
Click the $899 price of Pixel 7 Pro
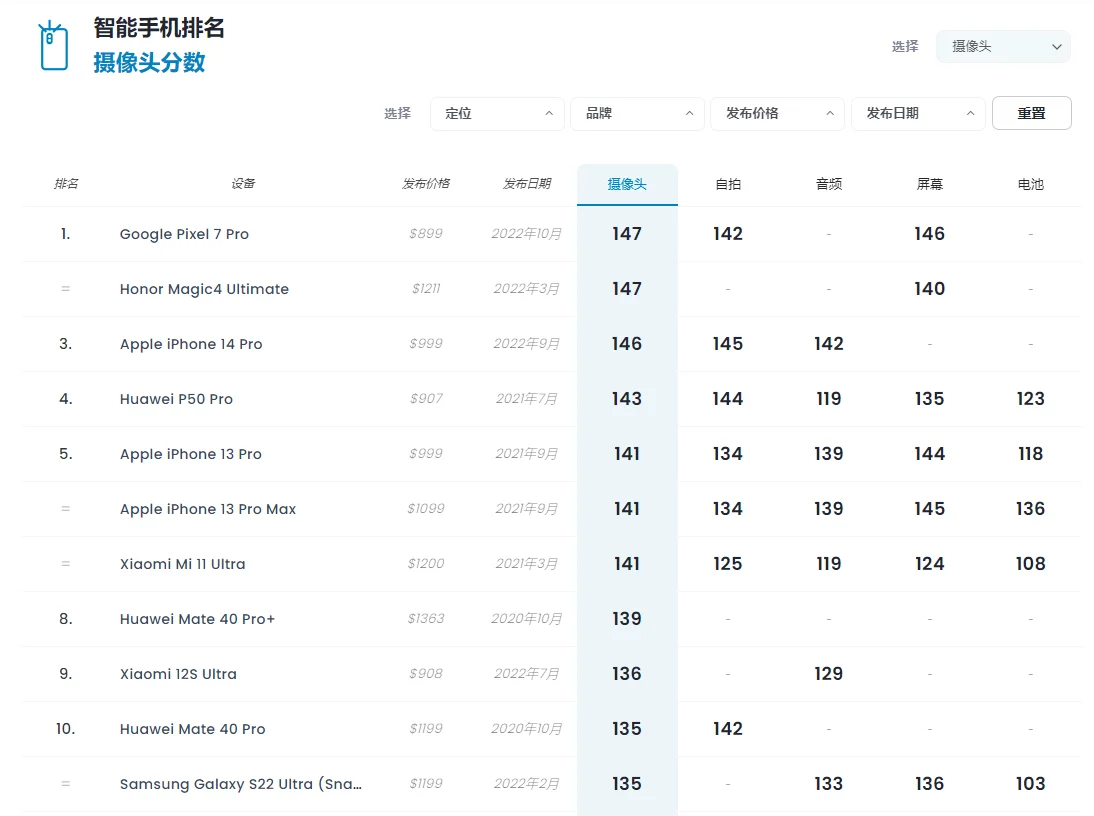point(426,234)
